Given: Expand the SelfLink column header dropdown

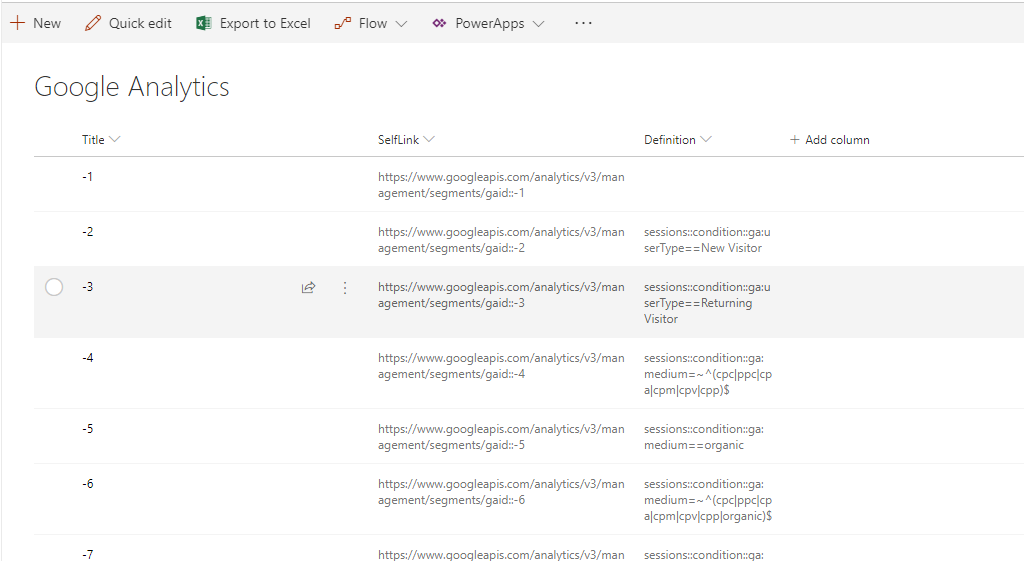Looking at the screenshot, I should point(429,140).
